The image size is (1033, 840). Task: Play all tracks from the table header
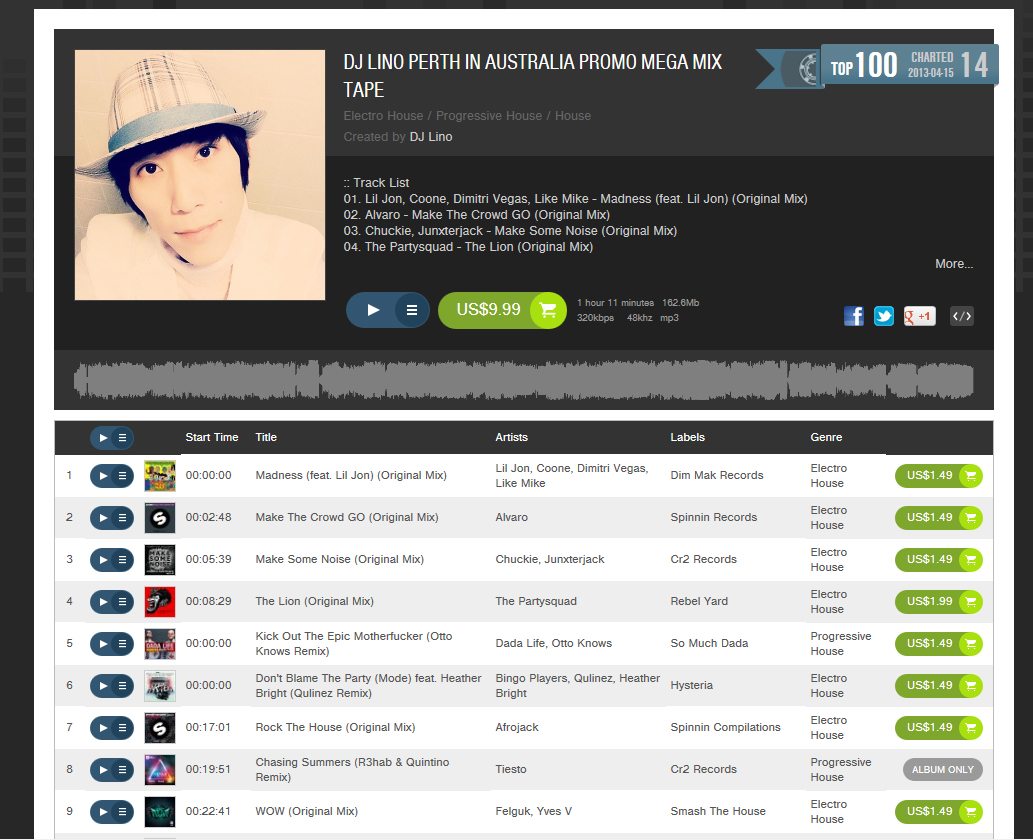[x=103, y=437]
